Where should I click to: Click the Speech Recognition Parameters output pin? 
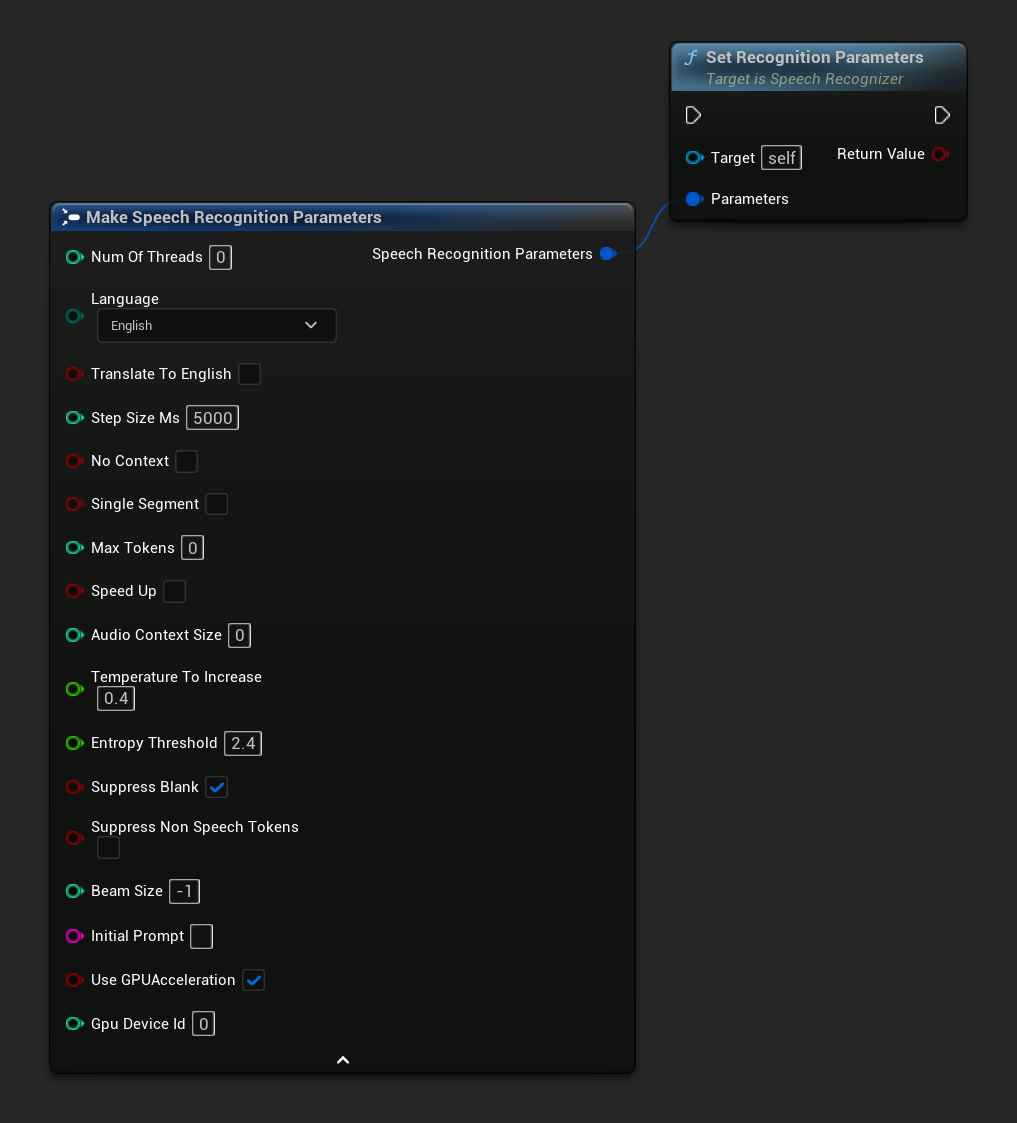click(x=607, y=254)
